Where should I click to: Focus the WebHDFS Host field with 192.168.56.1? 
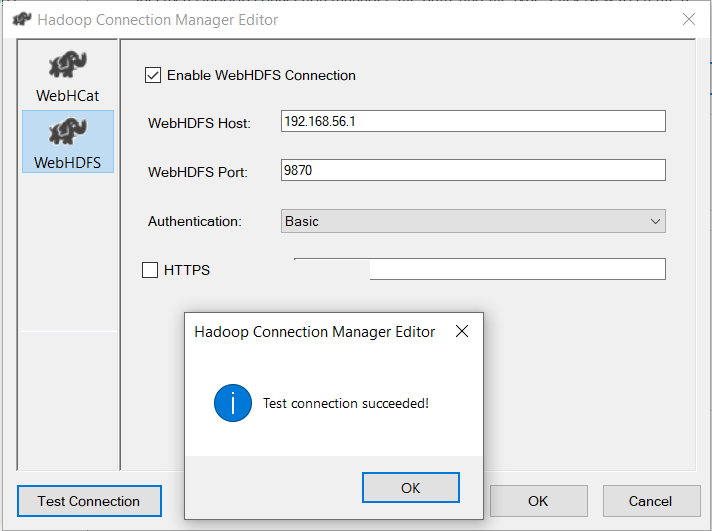point(472,121)
